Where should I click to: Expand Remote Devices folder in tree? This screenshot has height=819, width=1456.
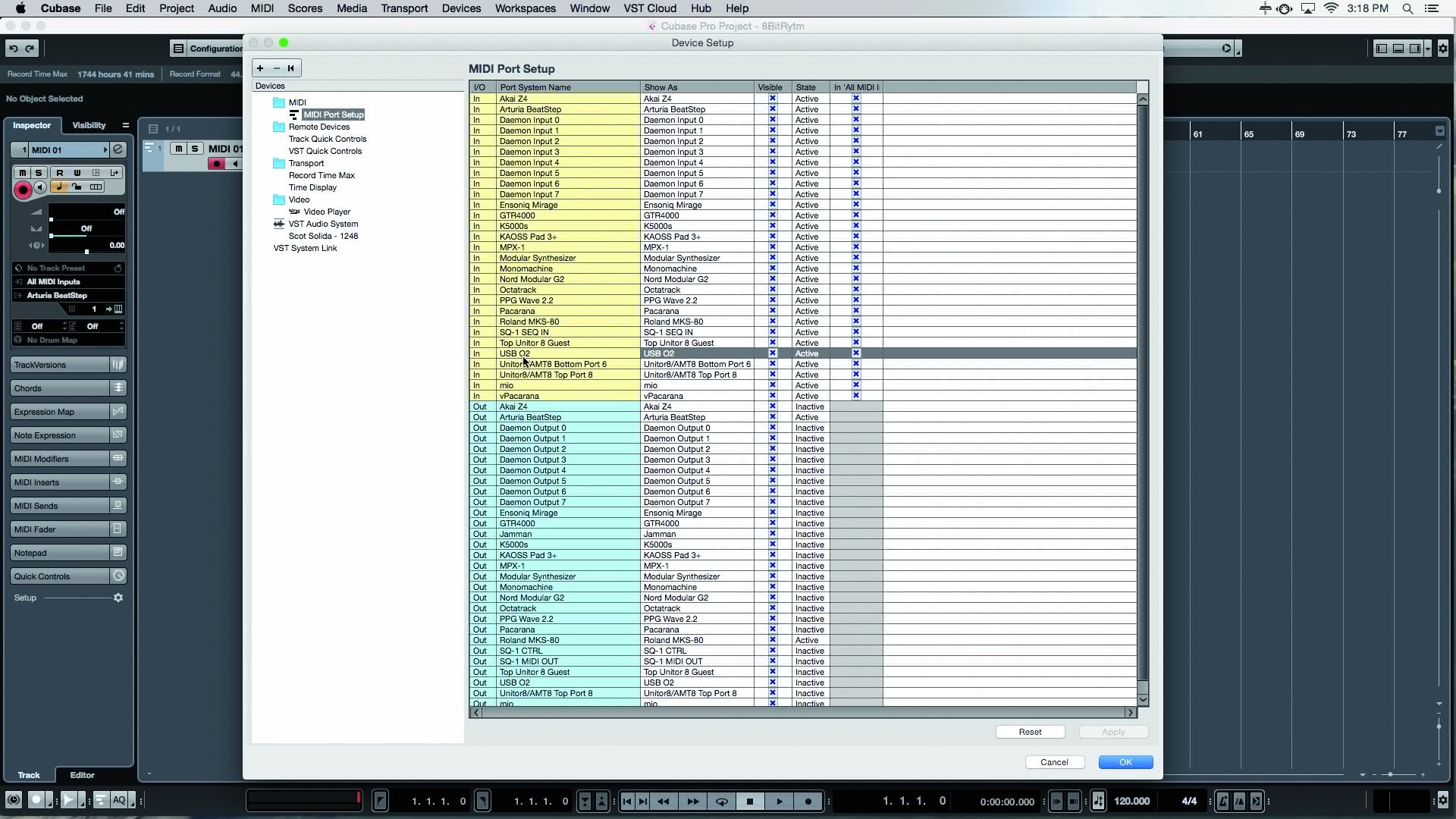279,127
